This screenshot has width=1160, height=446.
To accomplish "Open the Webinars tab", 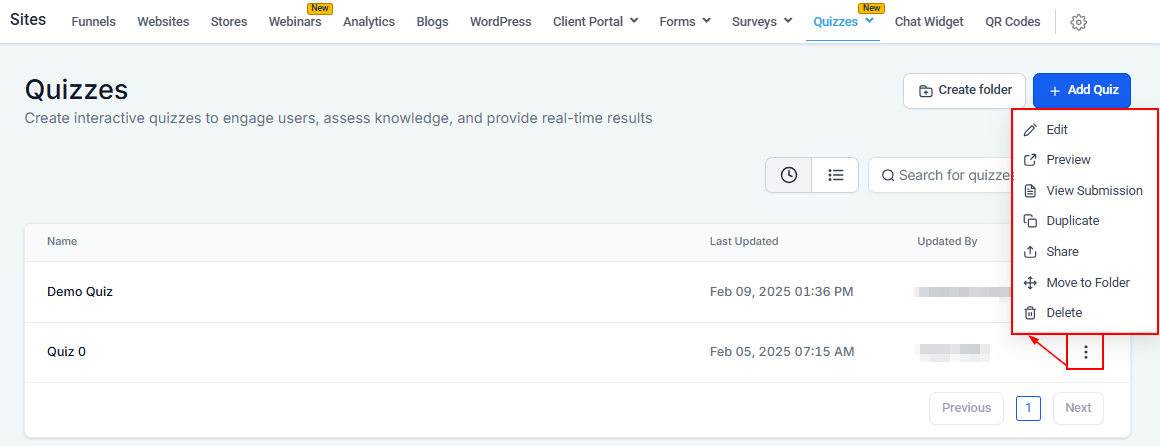I will [295, 22].
